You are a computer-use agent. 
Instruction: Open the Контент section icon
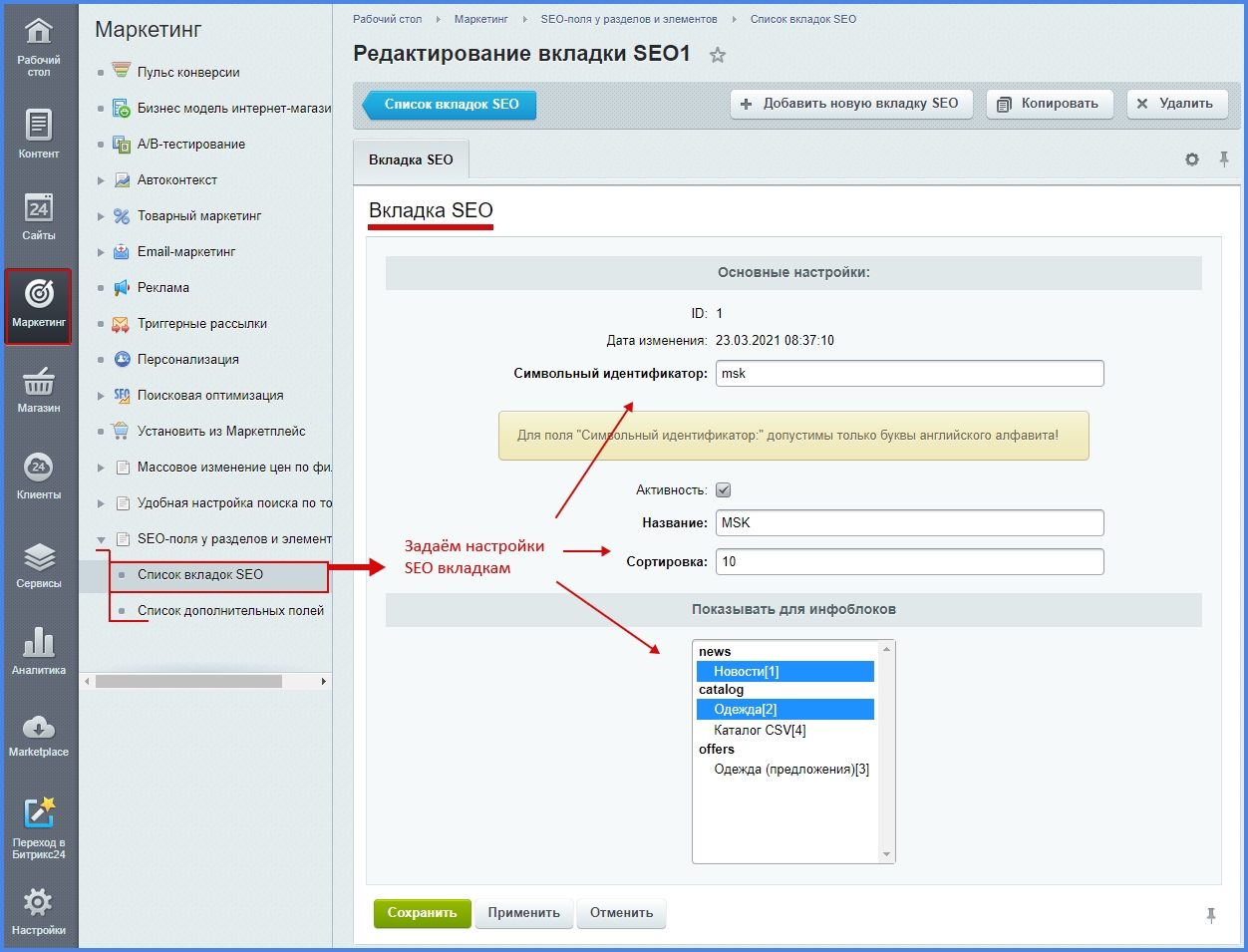point(39,134)
